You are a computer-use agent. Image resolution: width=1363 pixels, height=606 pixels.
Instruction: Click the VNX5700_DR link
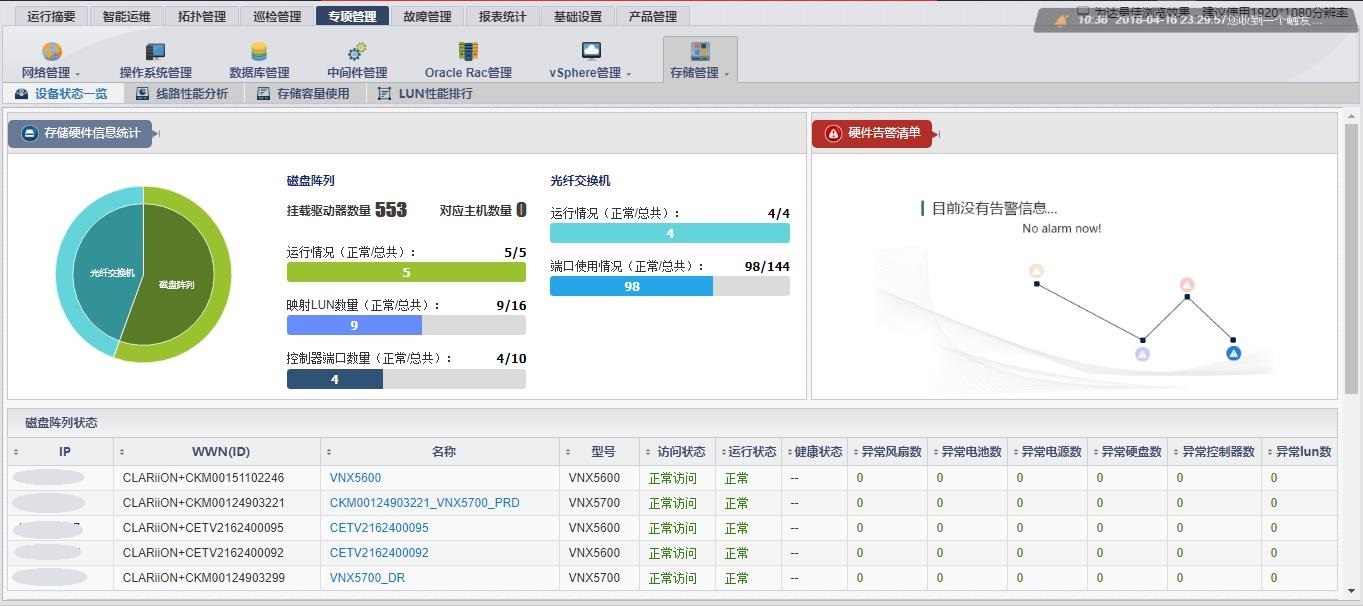tap(366, 578)
